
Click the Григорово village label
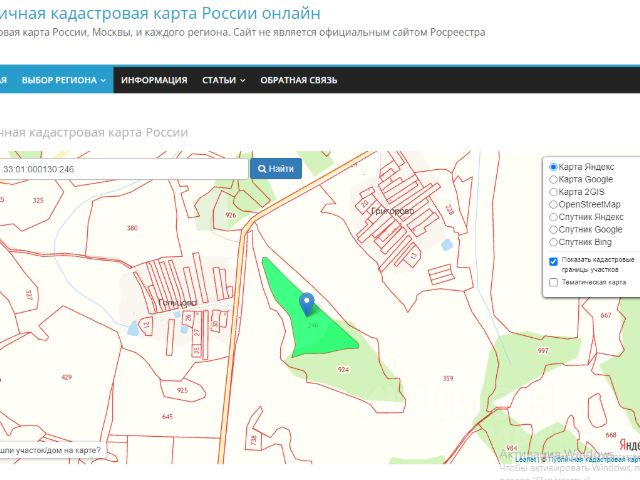tap(392, 211)
